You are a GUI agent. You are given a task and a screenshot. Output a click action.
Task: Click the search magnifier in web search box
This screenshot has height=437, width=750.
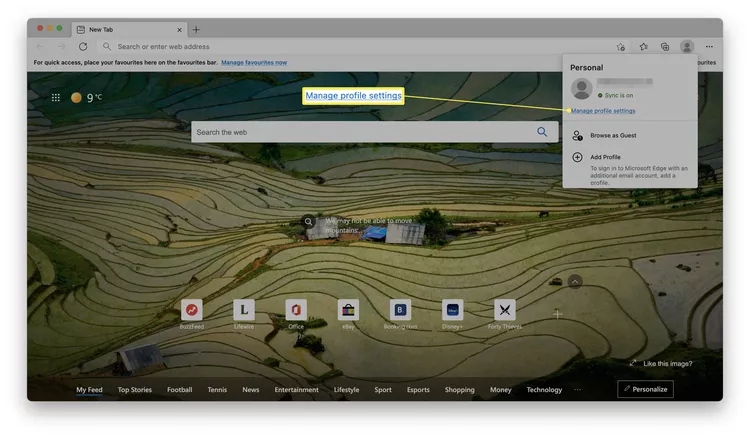click(x=542, y=132)
